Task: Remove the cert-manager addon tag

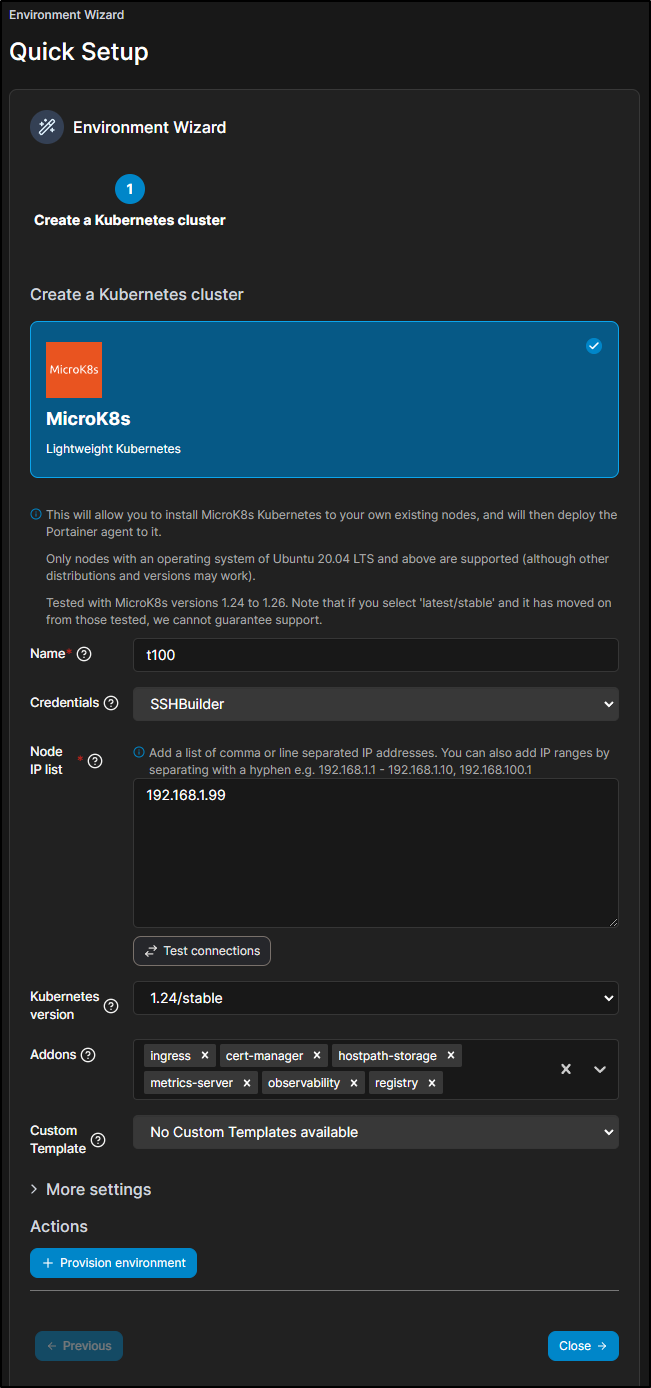Action: click(x=317, y=1055)
